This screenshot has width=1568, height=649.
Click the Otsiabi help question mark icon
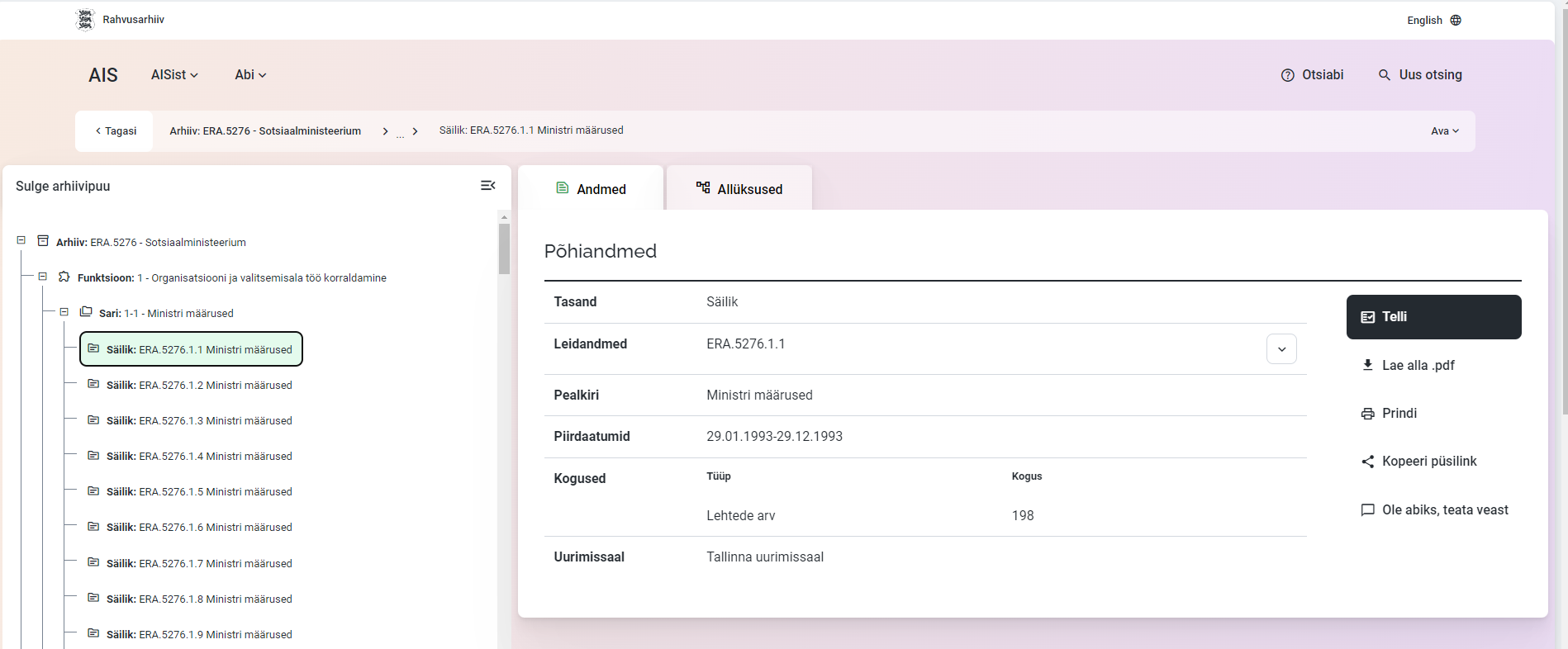(1287, 75)
